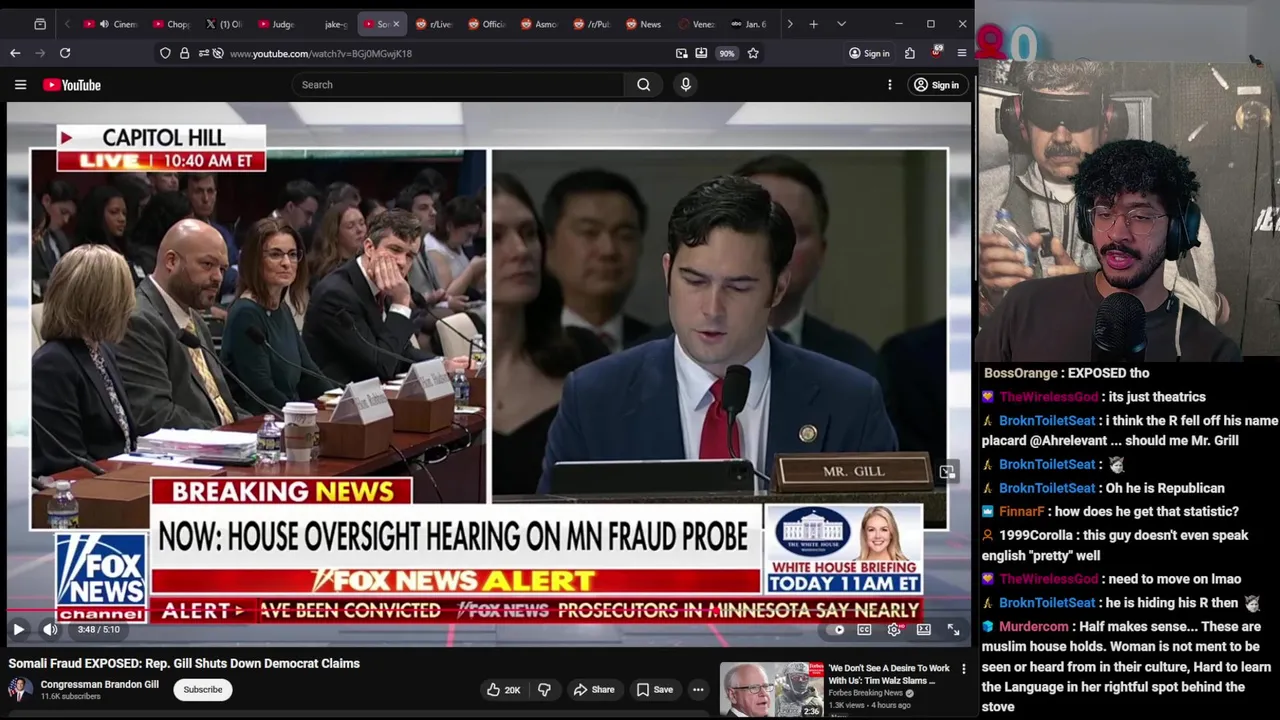This screenshot has width=1280, height=720.
Task: Switch to the r/Live Reddit tab
Action: click(434, 24)
